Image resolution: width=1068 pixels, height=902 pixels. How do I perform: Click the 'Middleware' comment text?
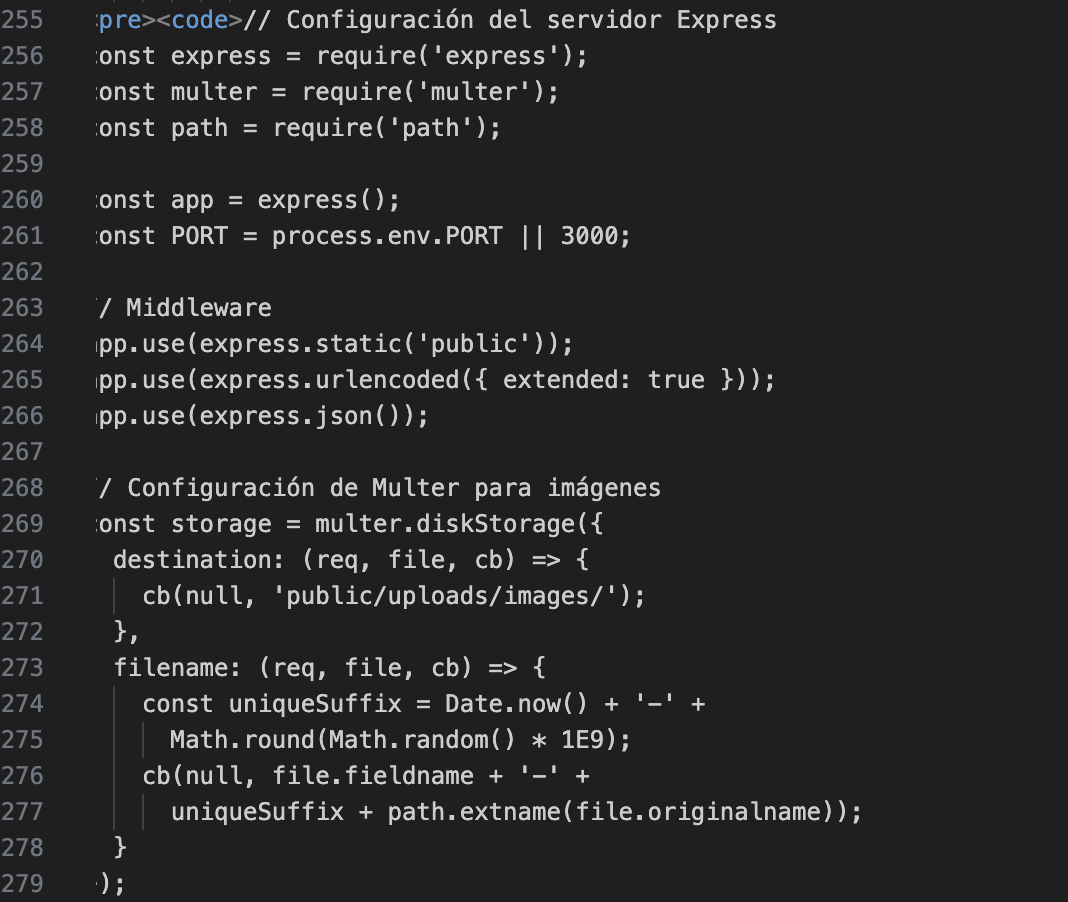click(x=198, y=308)
